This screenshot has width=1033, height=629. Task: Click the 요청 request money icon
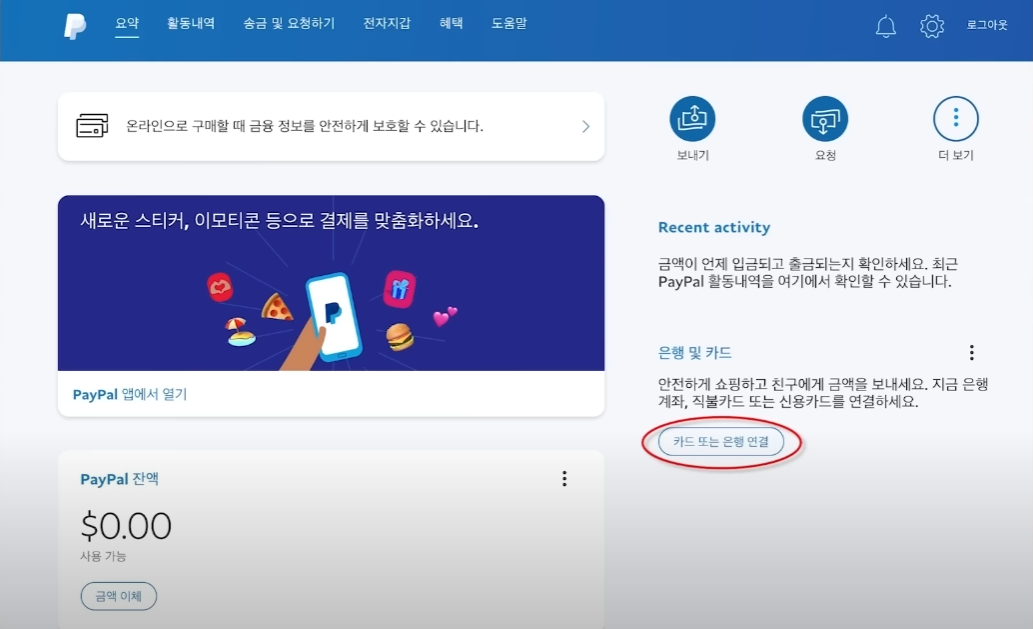click(825, 119)
